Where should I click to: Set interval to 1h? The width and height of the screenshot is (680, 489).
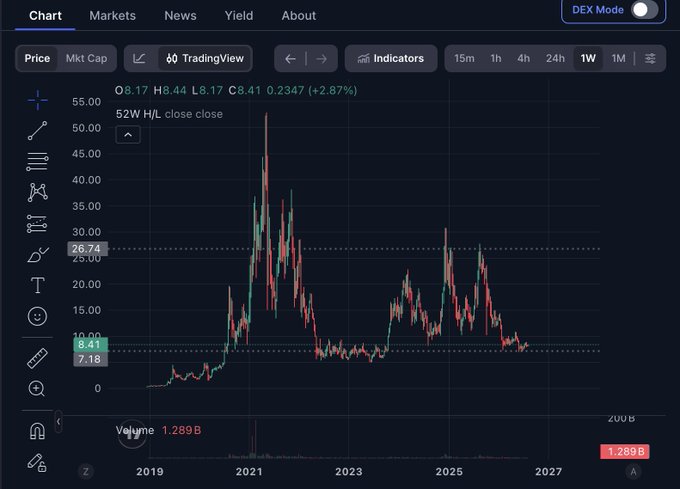(496, 58)
